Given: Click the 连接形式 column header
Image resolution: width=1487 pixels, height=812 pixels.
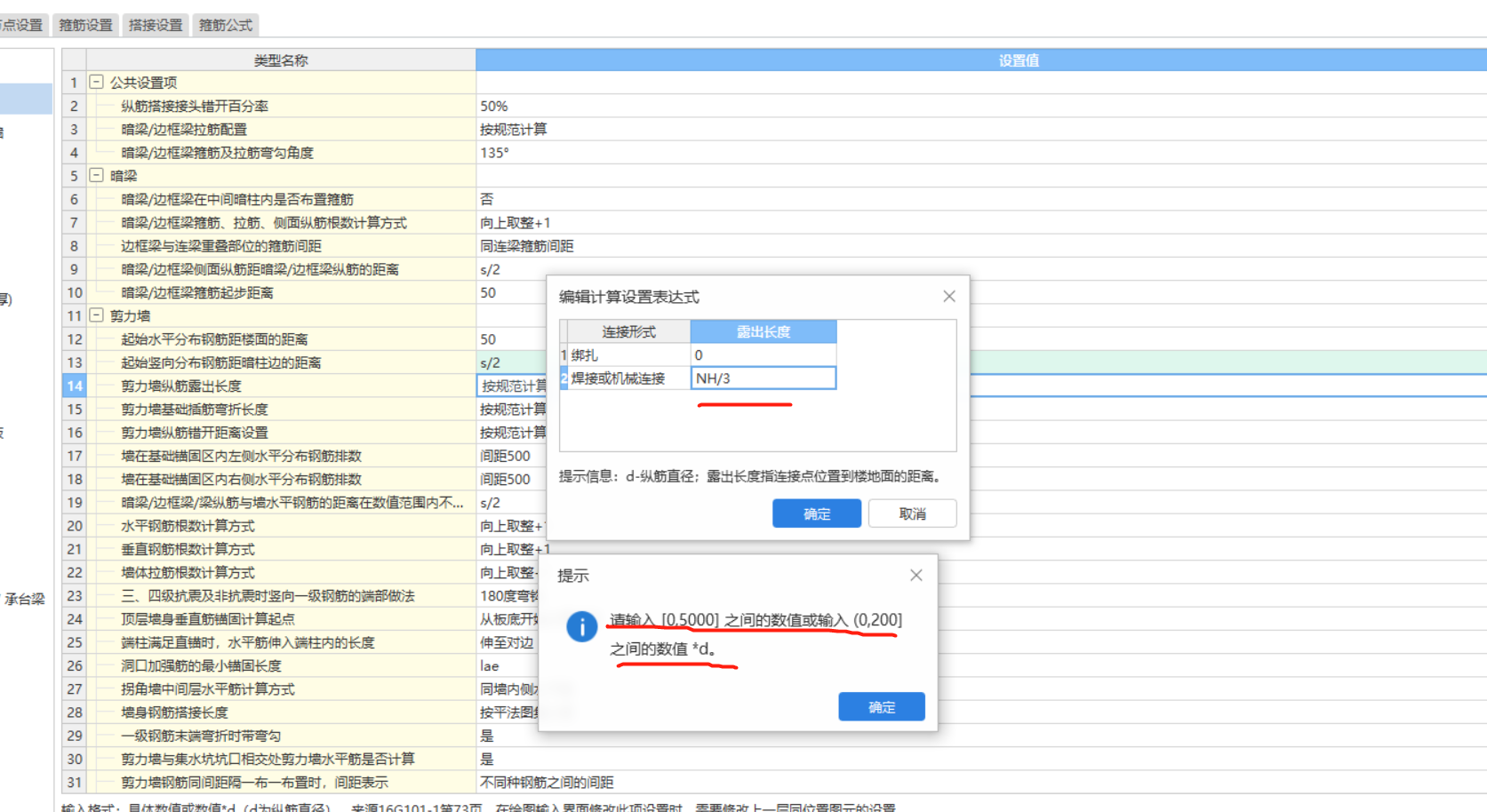Looking at the screenshot, I should tap(629, 331).
